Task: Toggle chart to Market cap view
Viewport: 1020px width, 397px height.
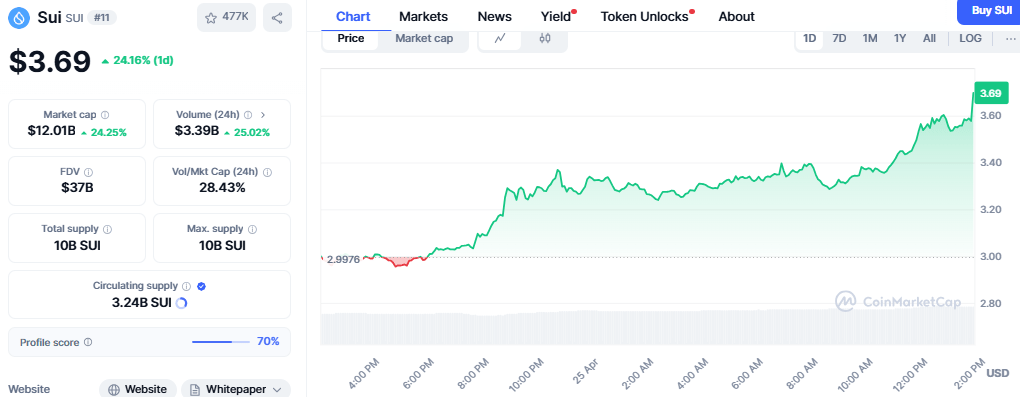Action: 424,38
